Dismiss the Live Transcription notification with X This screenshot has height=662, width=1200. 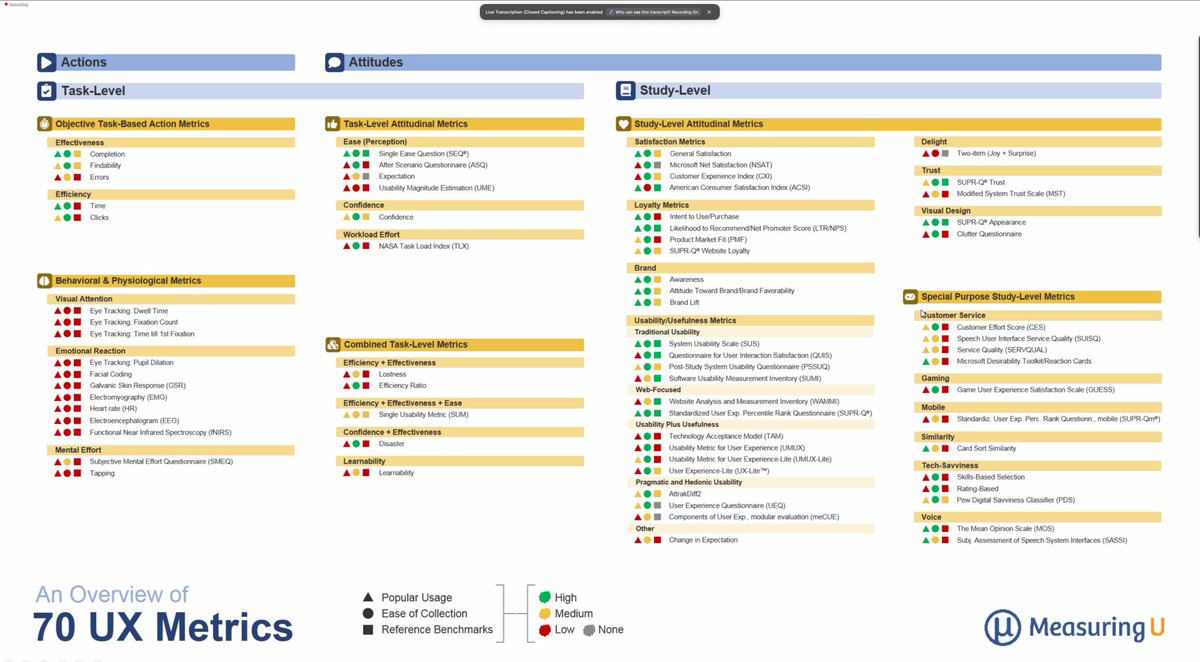click(709, 12)
